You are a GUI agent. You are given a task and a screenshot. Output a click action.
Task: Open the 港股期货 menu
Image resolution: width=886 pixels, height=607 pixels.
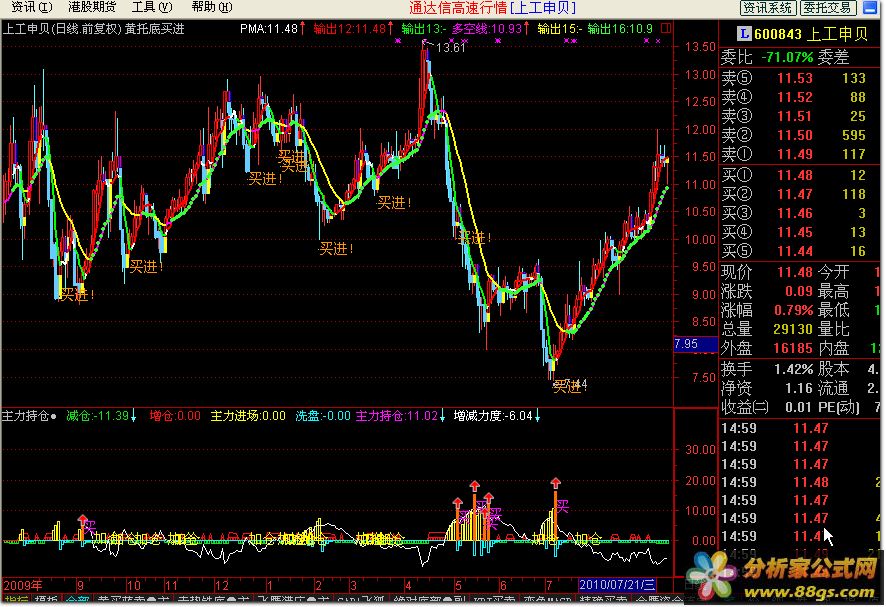tap(92, 7)
